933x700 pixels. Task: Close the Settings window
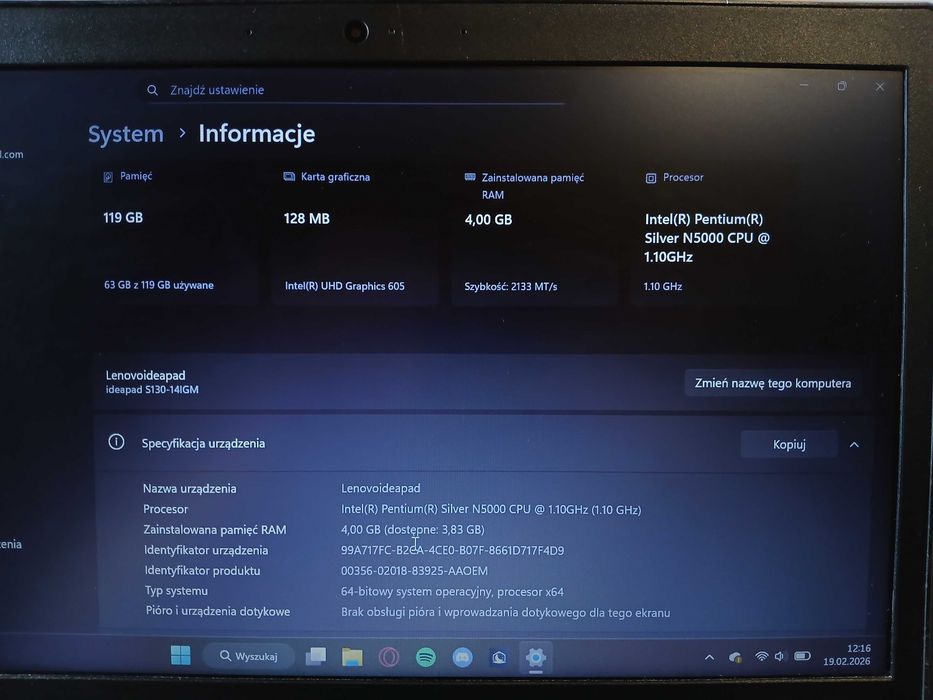tap(879, 87)
